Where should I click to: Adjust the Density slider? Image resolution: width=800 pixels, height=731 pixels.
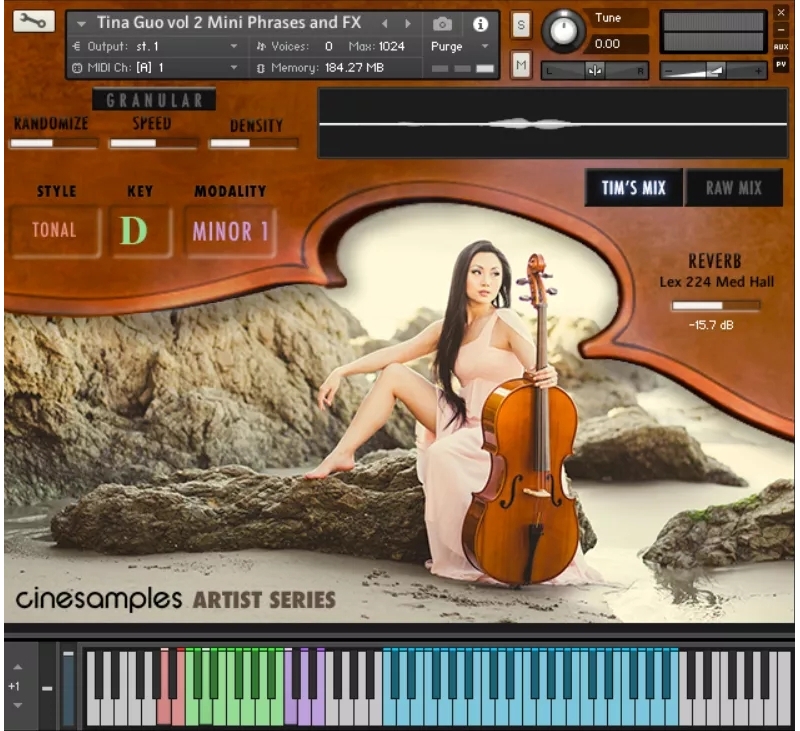pos(254,143)
